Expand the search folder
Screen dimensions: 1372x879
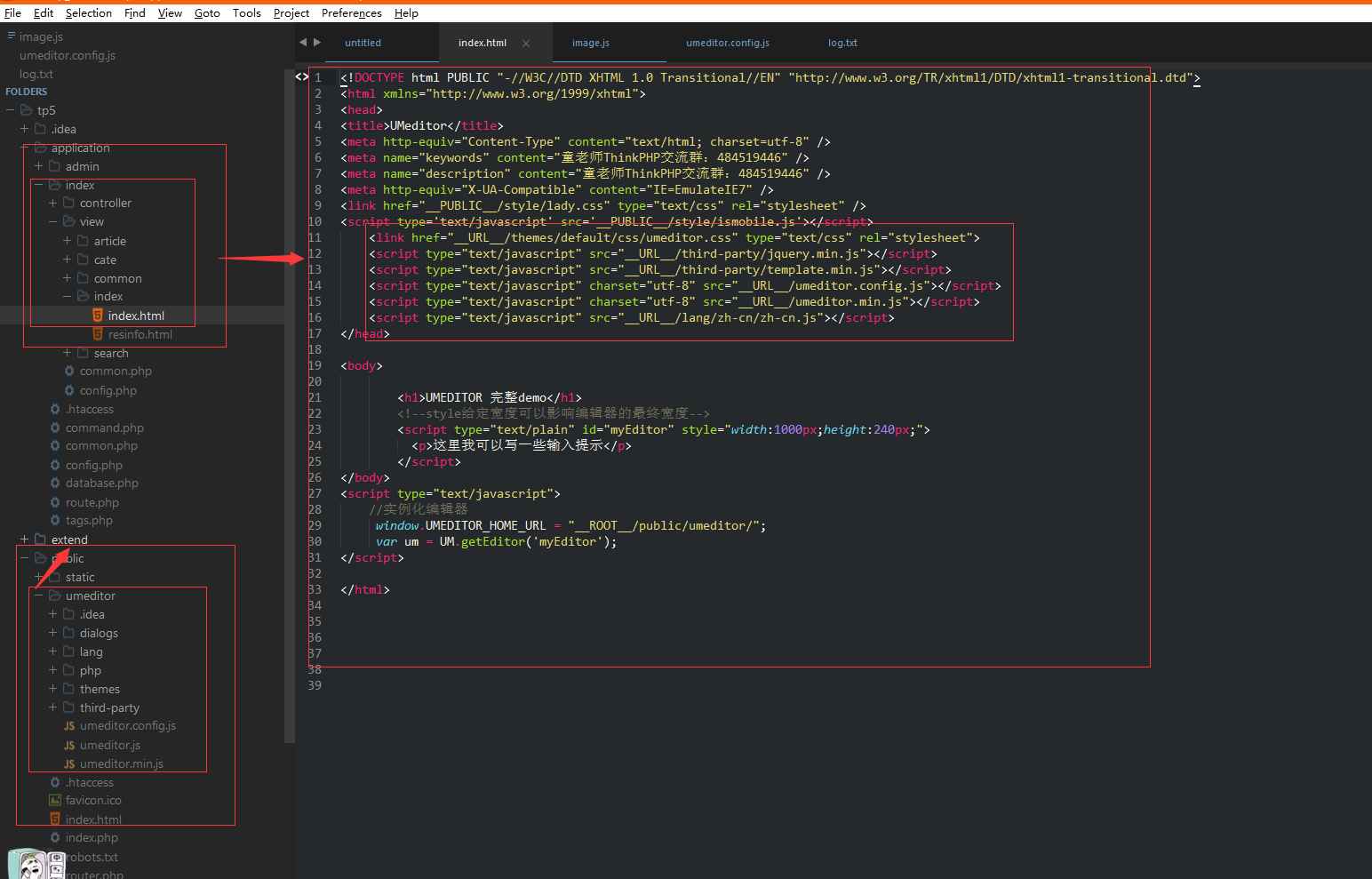[x=68, y=353]
